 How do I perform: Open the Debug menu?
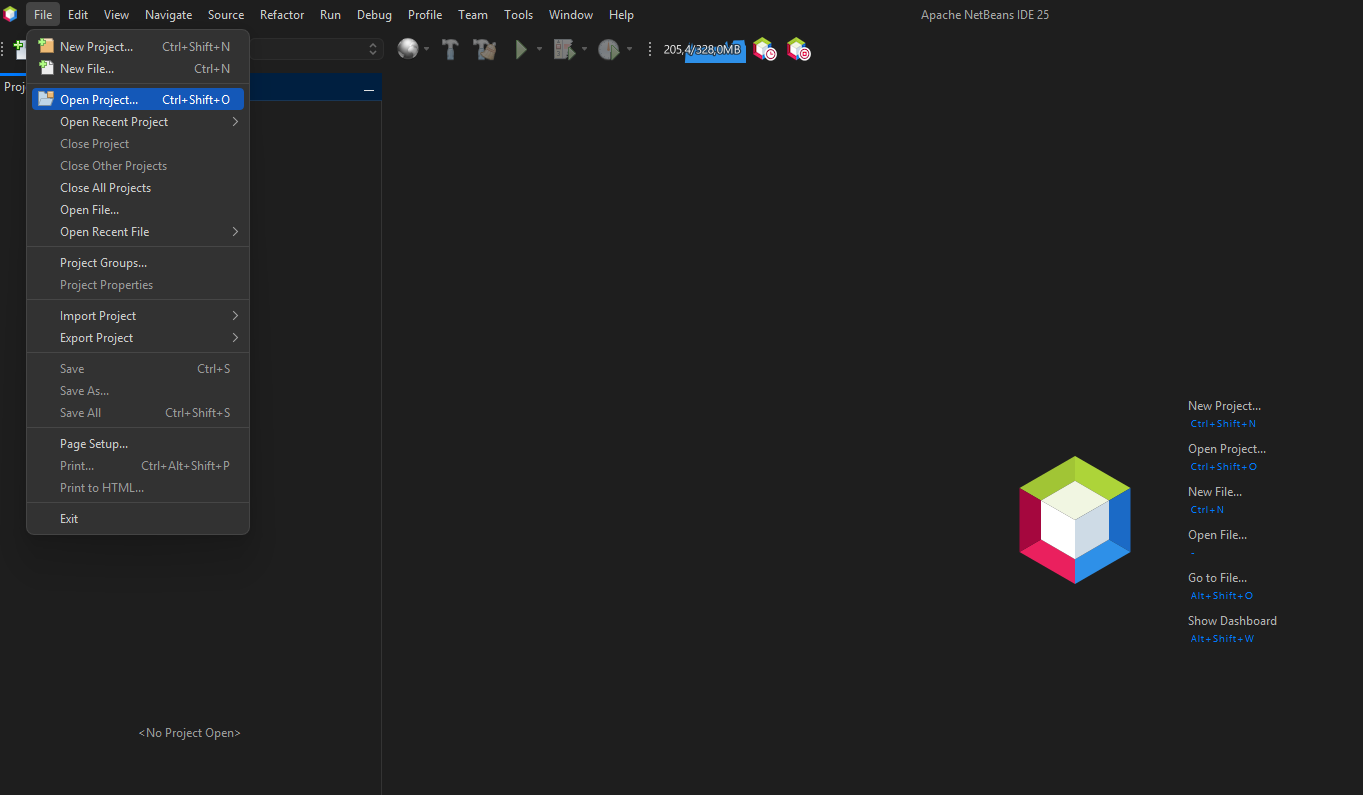click(374, 15)
